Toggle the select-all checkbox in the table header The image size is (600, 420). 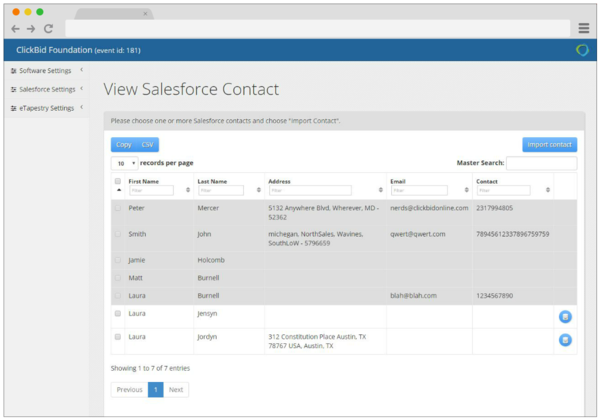click(118, 181)
